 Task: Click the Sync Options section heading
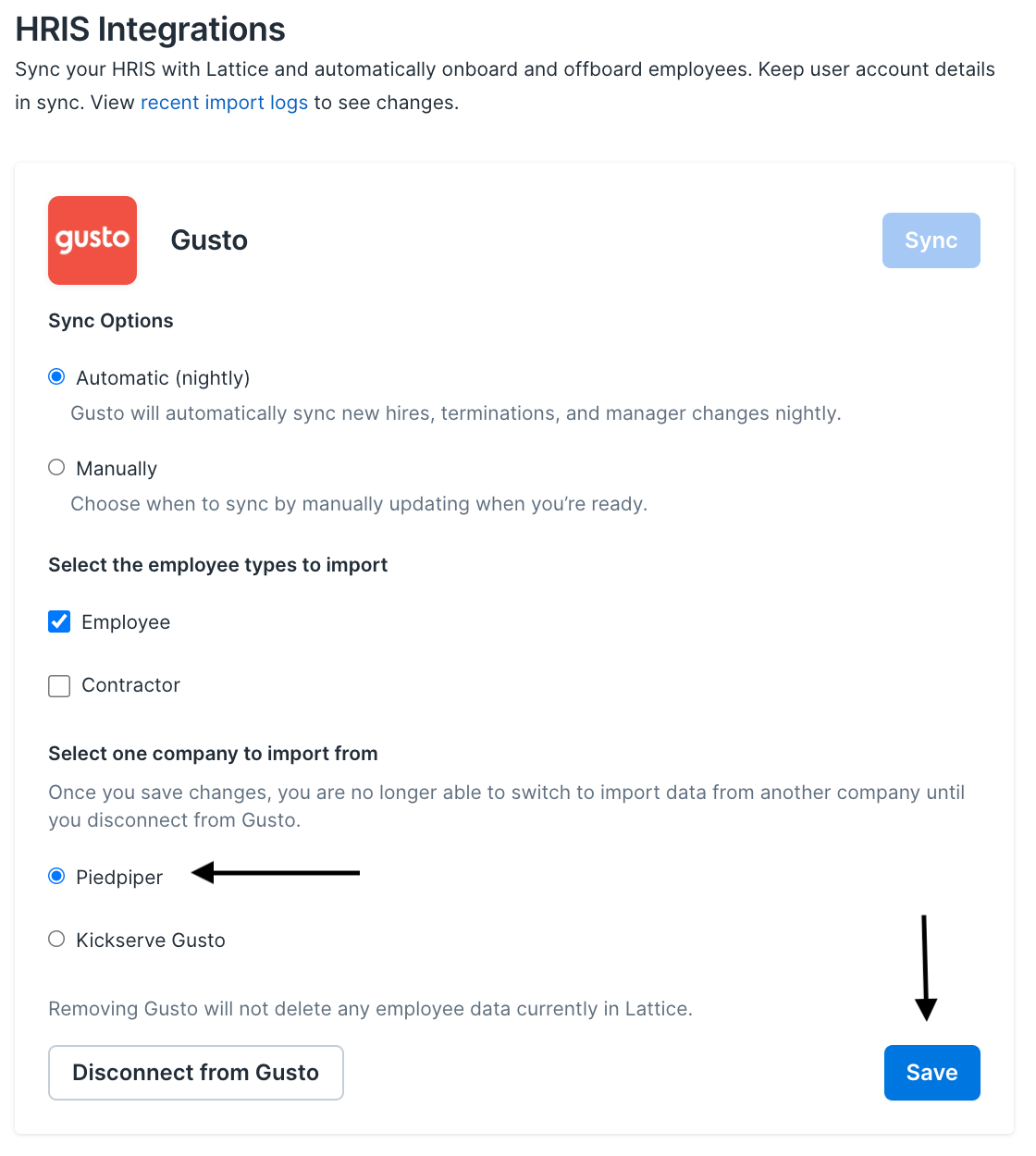point(111,321)
